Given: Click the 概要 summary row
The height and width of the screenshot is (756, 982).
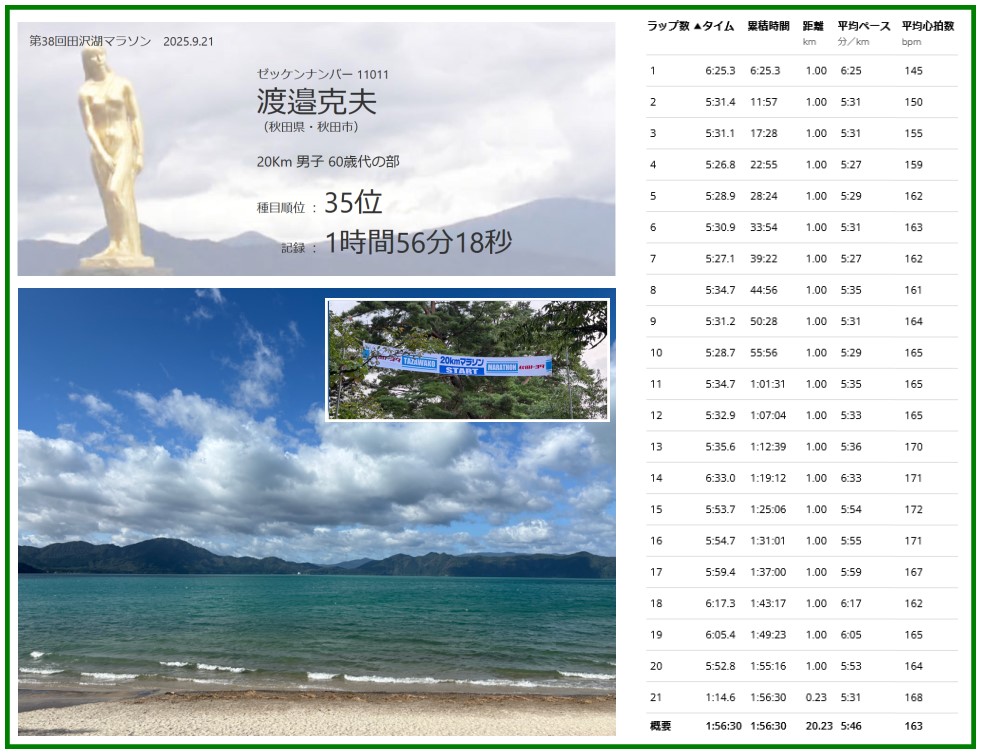Looking at the screenshot, I should pos(800,726).
